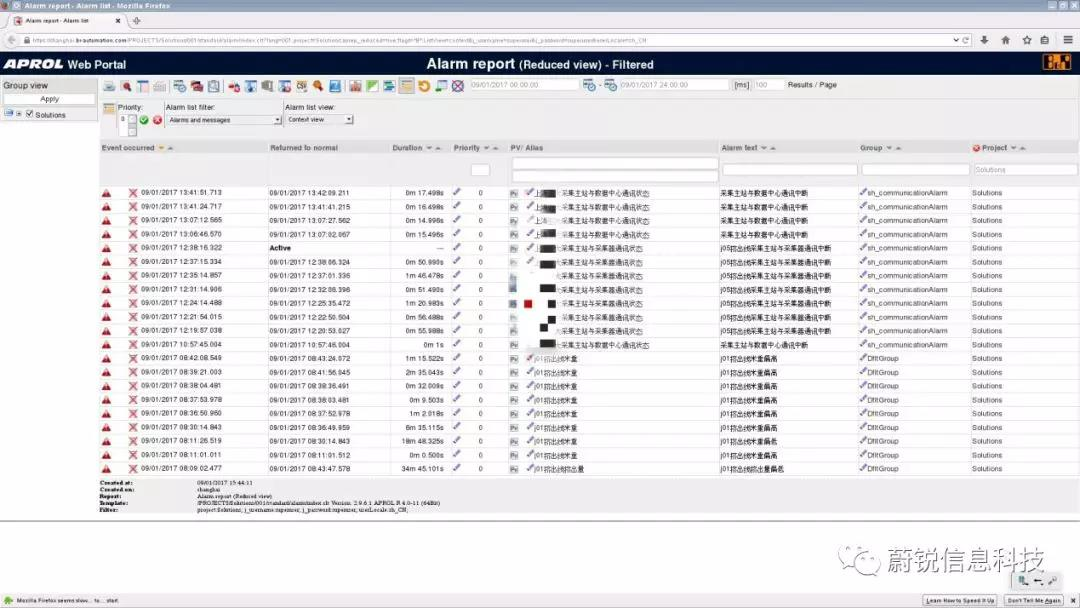The height and width of the screenshot is (608, 1080).
Task: Click the green checkmark priority icon
Action: point(144,120)
